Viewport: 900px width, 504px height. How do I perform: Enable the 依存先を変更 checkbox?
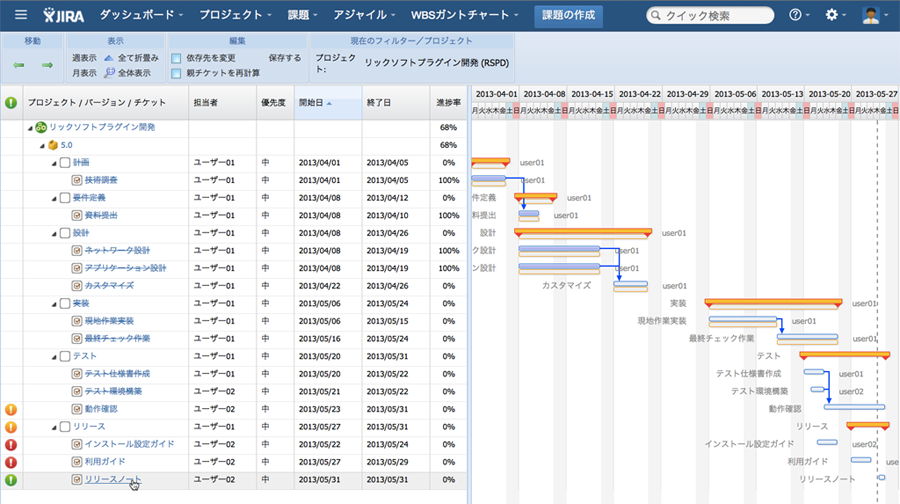176,59
